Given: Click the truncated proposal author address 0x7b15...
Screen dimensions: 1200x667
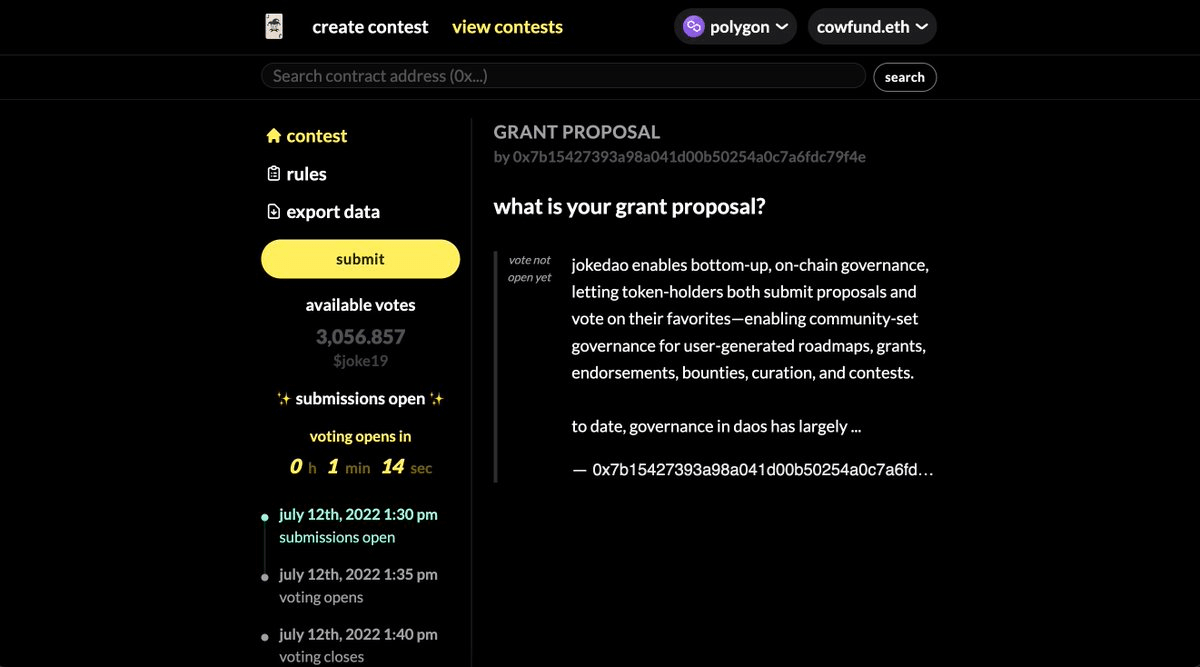Looking at the screenshot, I should [x=762, y=469].
